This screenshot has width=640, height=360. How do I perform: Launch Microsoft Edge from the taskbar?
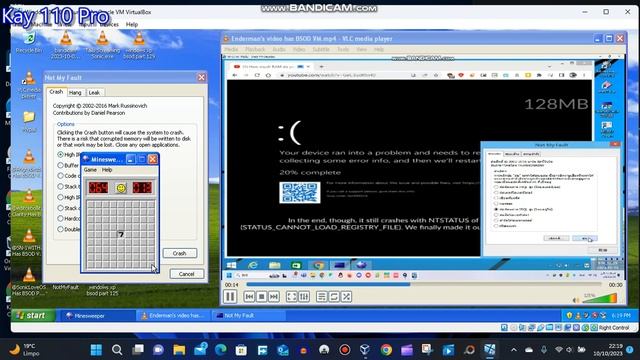[221, 350]
